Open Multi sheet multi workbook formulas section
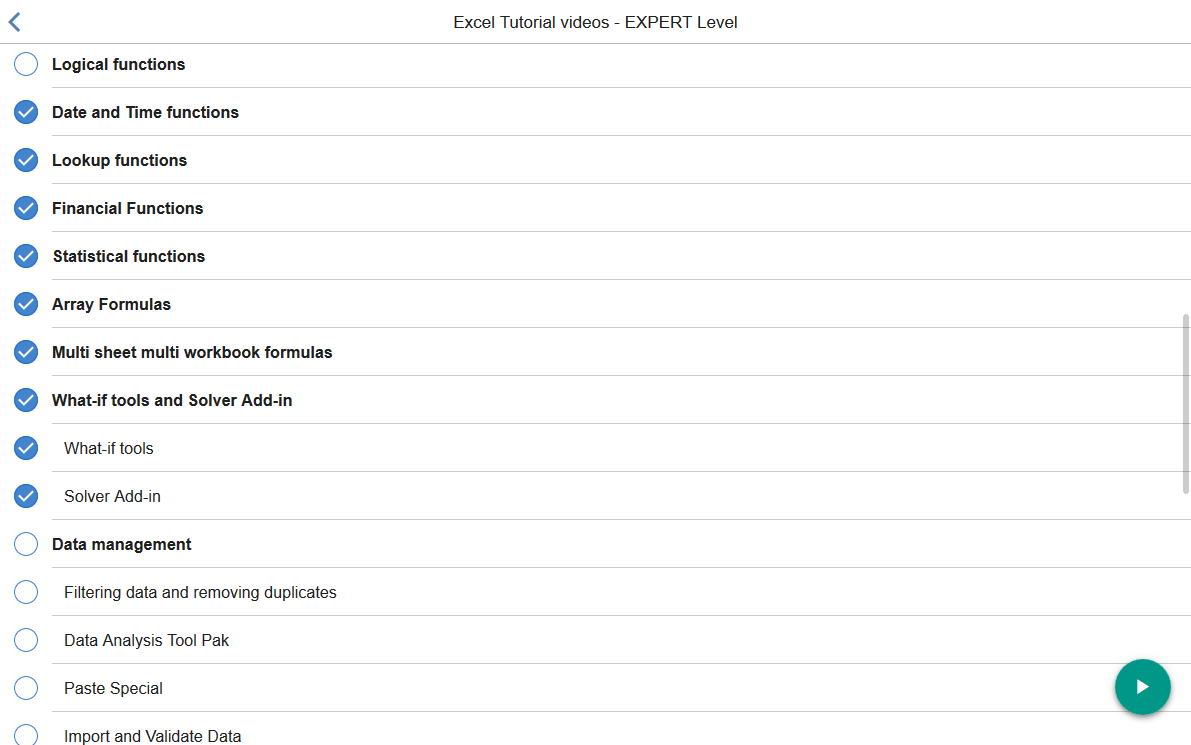The height and width of the screenshot is (745, 1191). tap(192, 352)
